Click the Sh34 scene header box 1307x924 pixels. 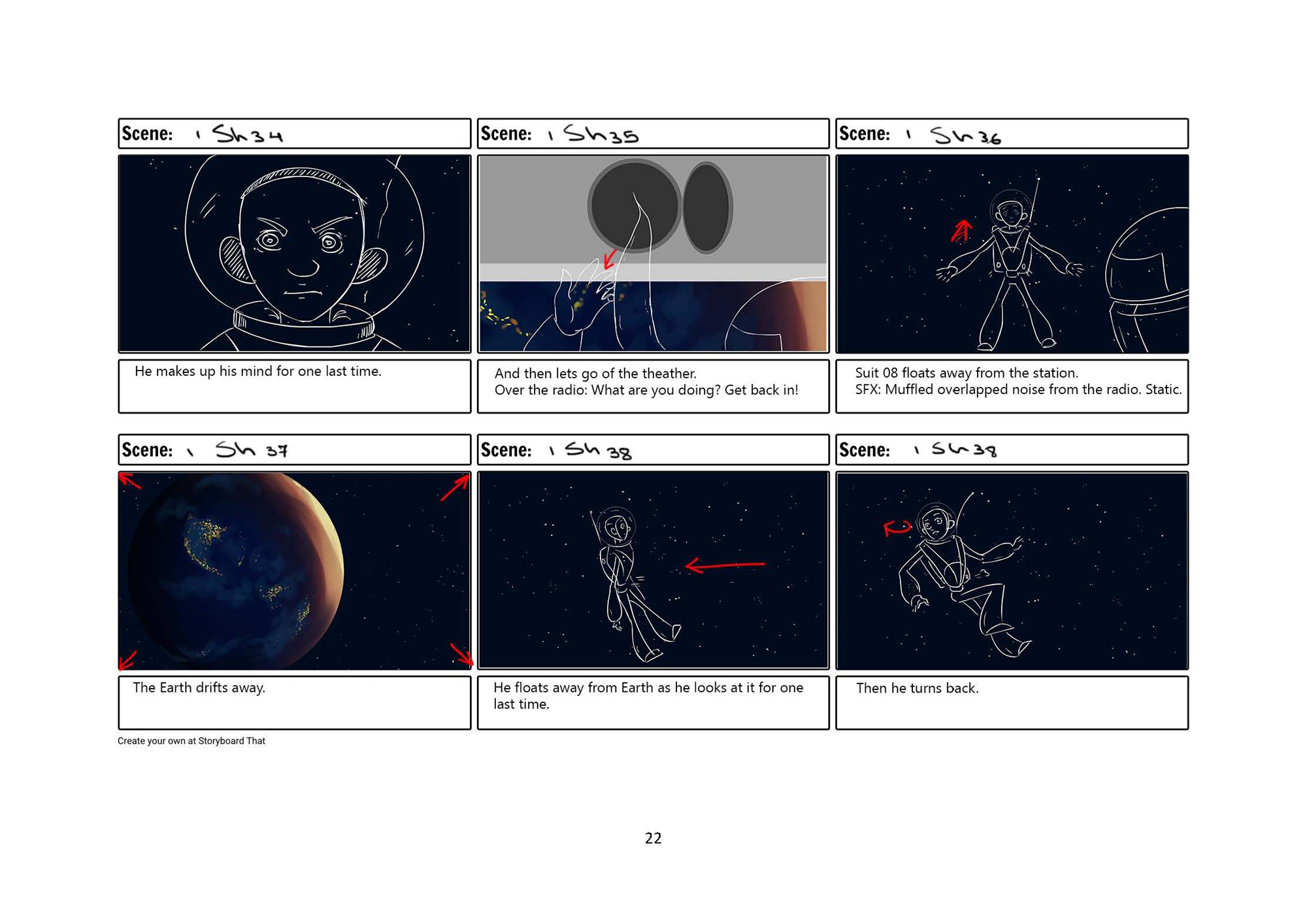click(x=294, y=133)
